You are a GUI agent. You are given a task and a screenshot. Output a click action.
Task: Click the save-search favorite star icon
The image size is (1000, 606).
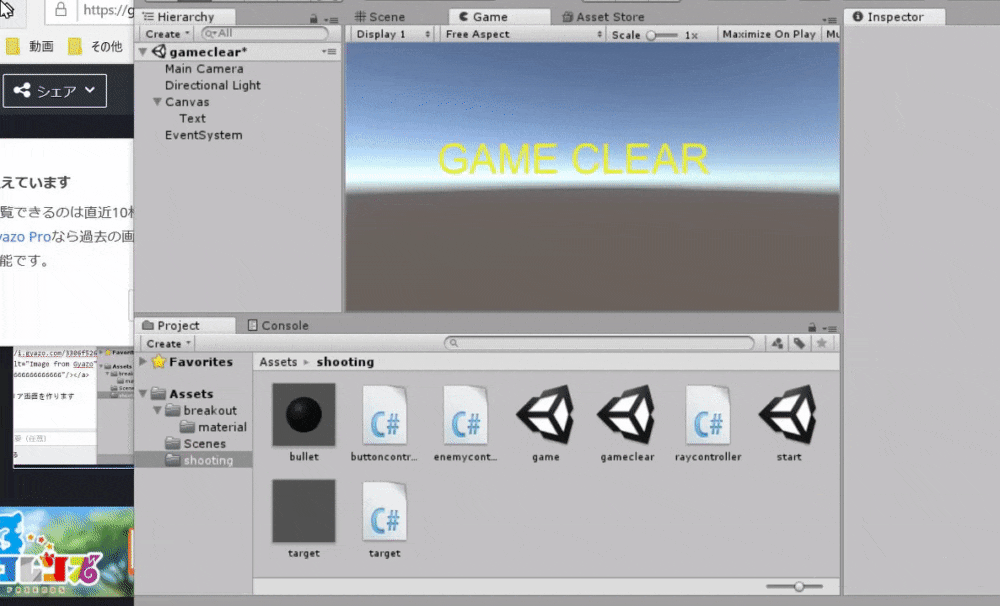819,343
